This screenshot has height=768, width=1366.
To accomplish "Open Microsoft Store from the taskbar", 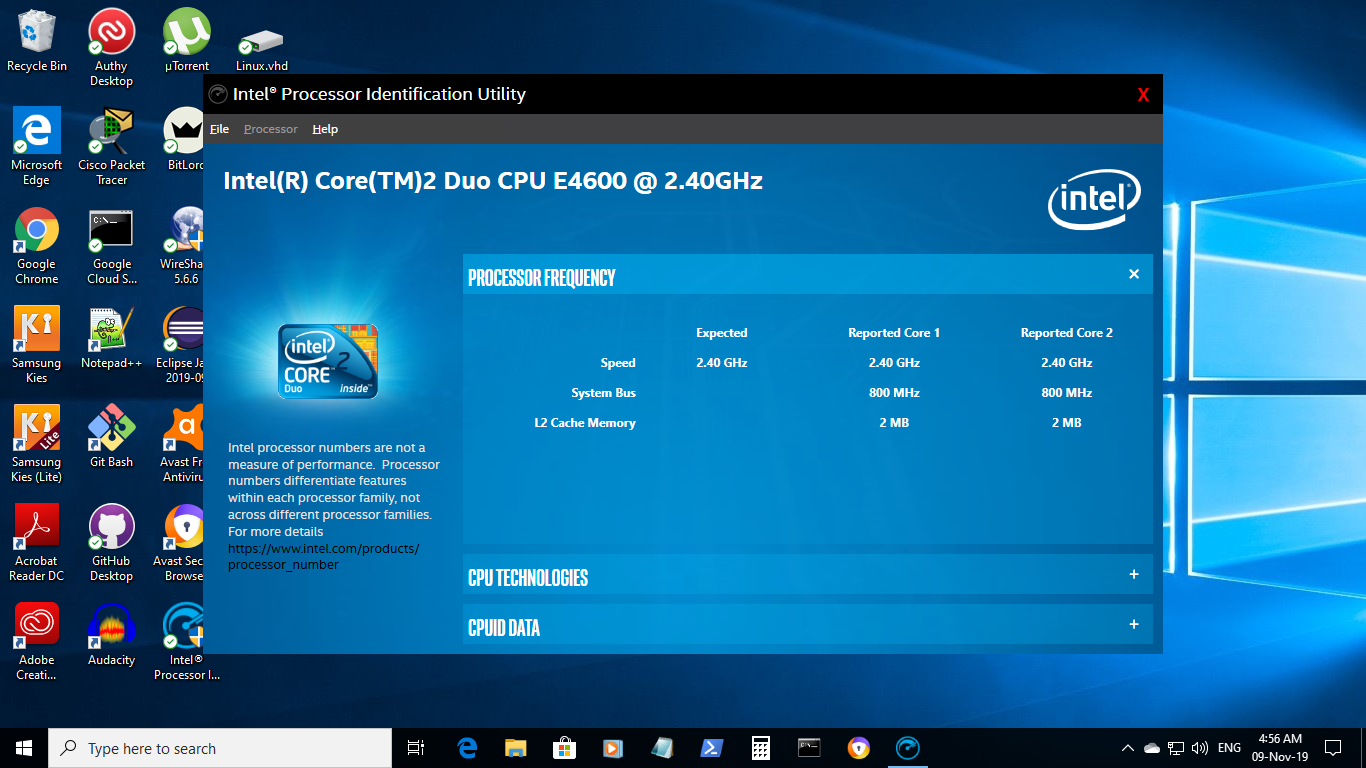I will click(x=565, y=748).
